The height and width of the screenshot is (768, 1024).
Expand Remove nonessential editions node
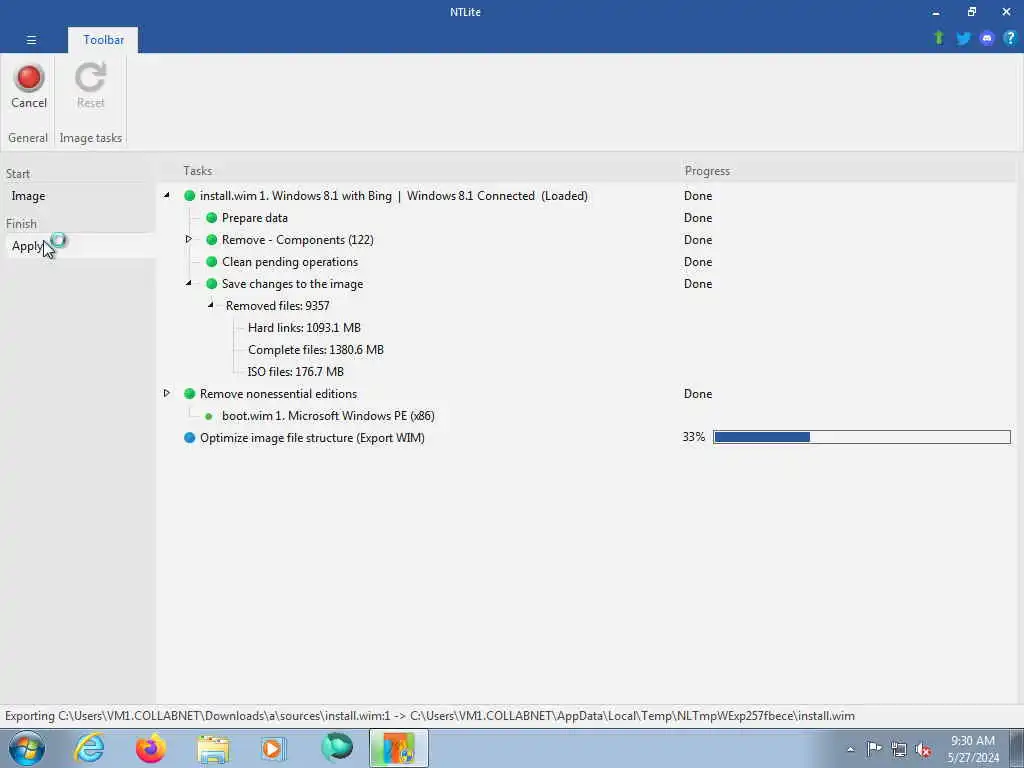(167, 393)
